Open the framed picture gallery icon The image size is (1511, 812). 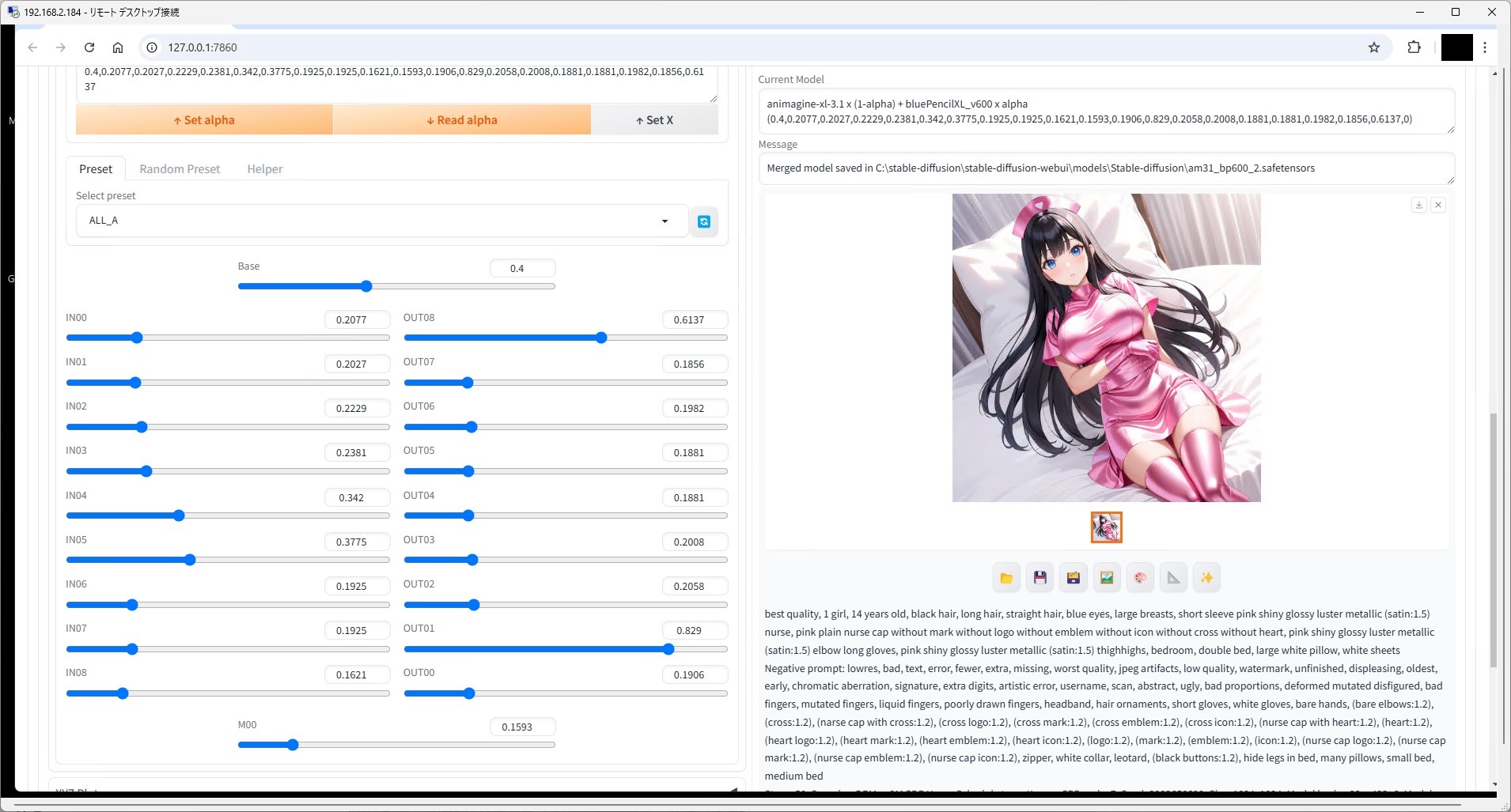click(x=1105, y=577)
